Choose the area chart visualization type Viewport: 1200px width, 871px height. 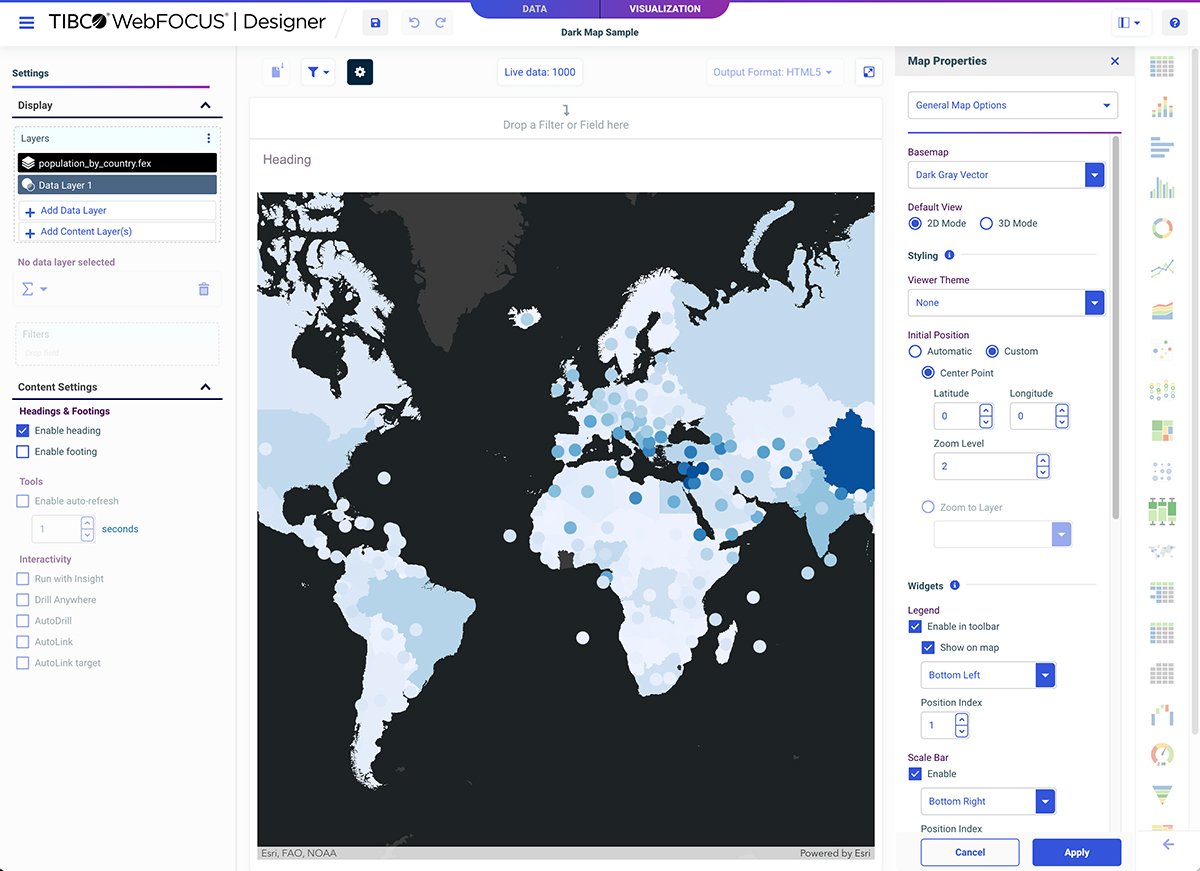[1162, 310]
